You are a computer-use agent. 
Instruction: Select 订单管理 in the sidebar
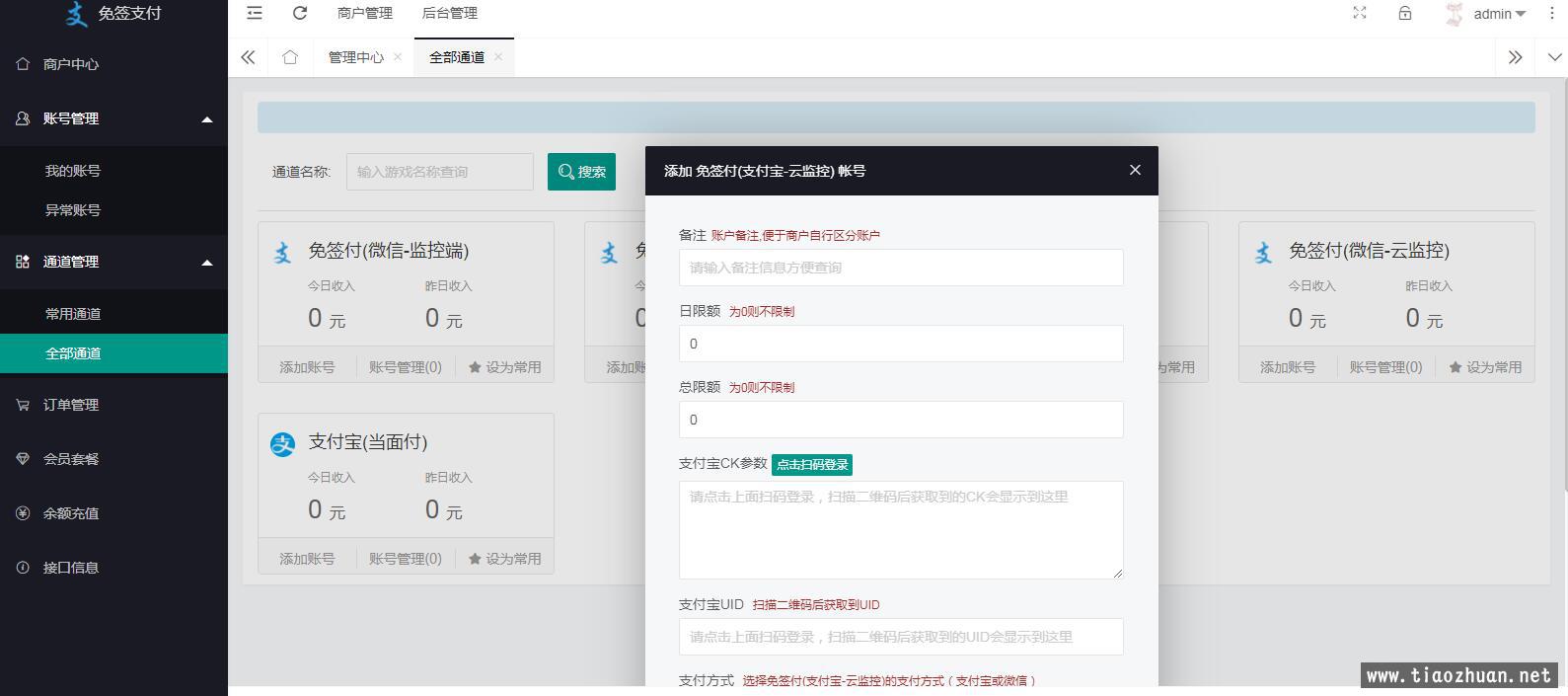pyautogui.click(x=71, y=405)
